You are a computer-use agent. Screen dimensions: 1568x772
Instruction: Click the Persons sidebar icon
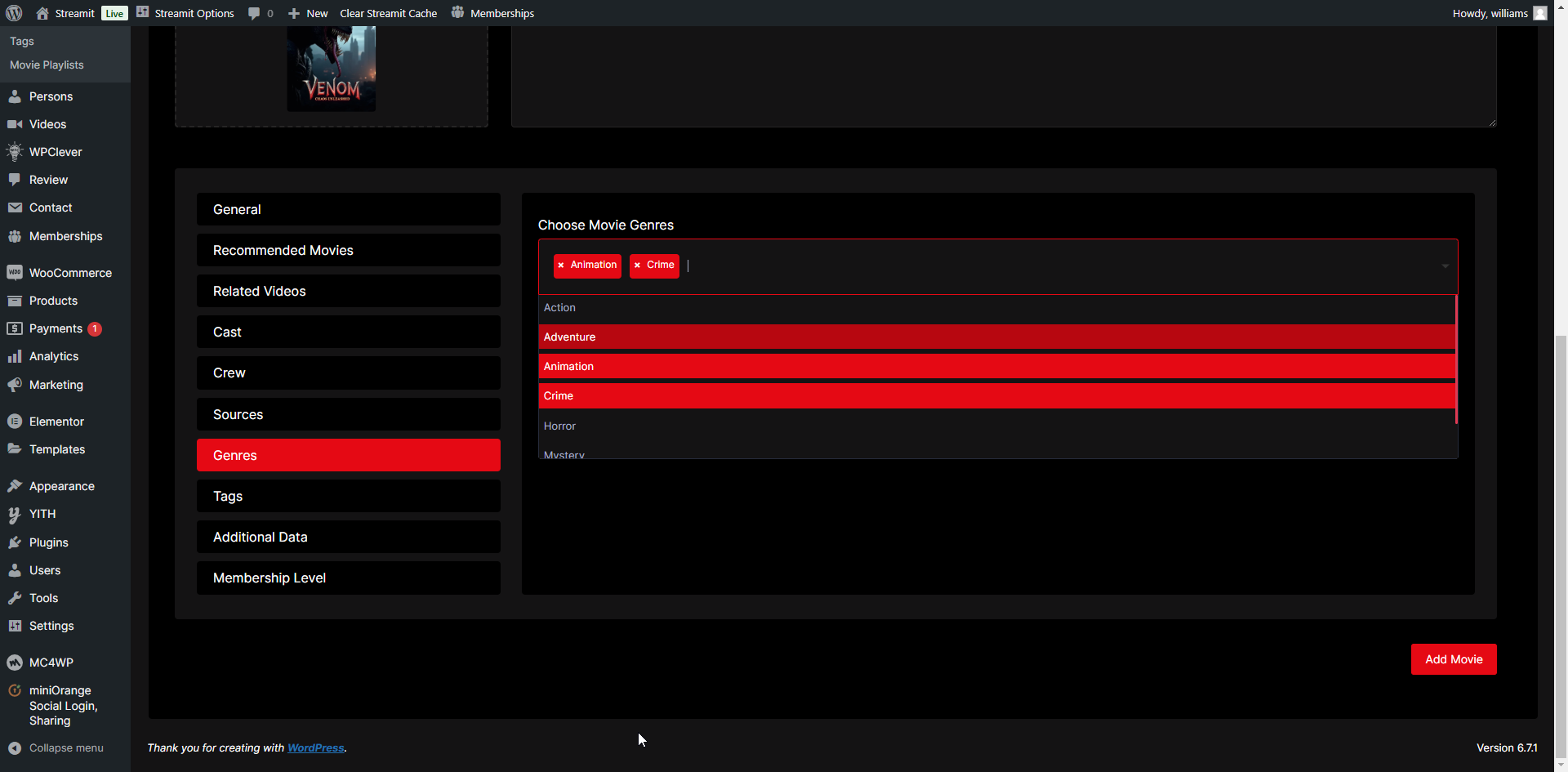point(15,96)
